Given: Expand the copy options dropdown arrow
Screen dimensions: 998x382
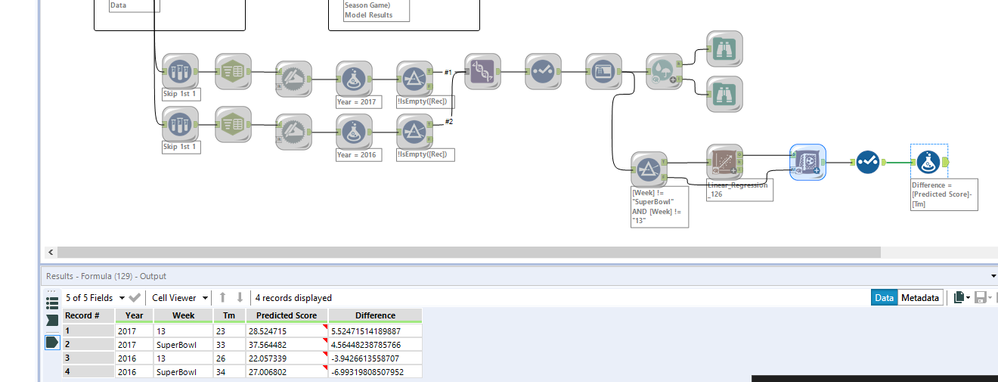Looking at the screenshot, I should [x=968, y=298].
